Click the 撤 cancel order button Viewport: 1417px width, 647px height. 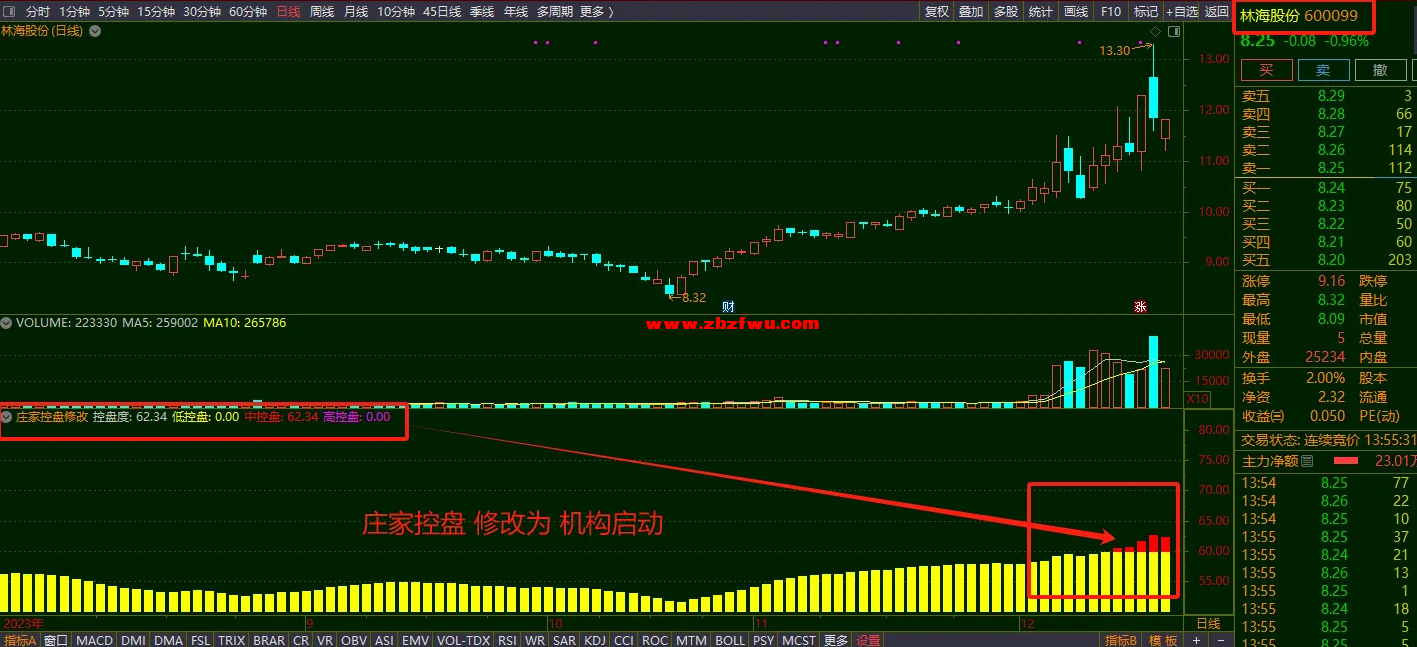1380,70
